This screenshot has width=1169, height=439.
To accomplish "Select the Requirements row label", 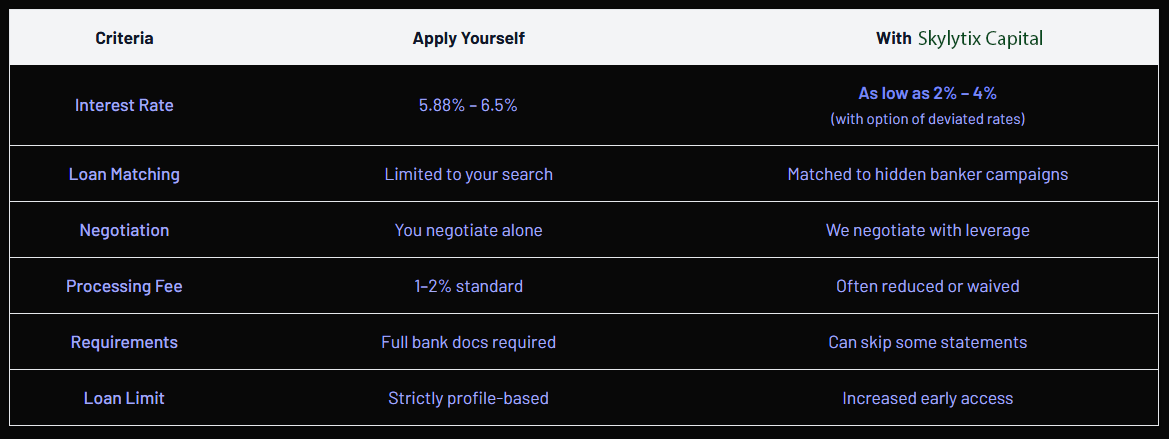I will pyautogui.click(x=124, y=342).
